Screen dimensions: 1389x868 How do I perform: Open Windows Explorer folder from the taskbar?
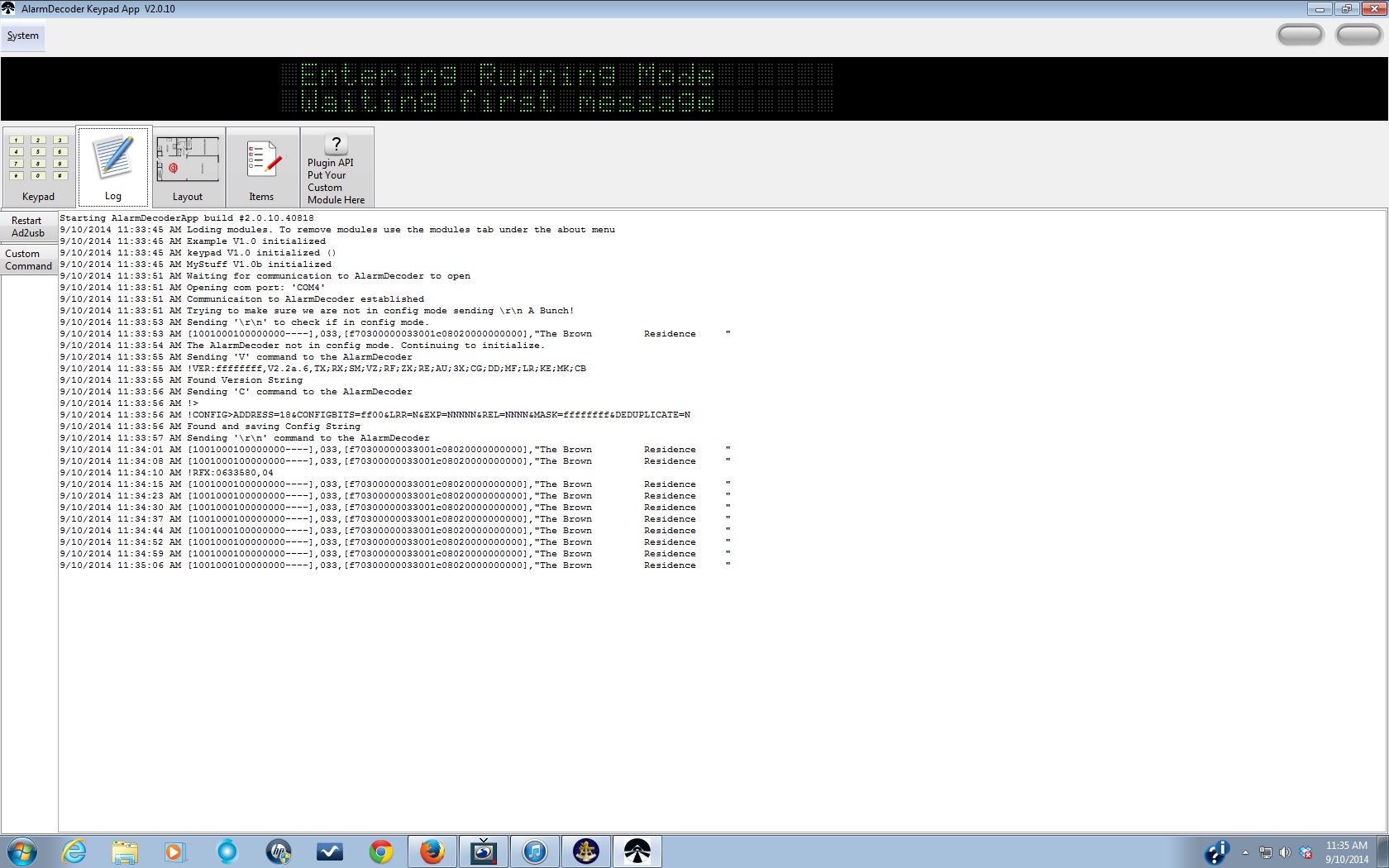[125, 851]
